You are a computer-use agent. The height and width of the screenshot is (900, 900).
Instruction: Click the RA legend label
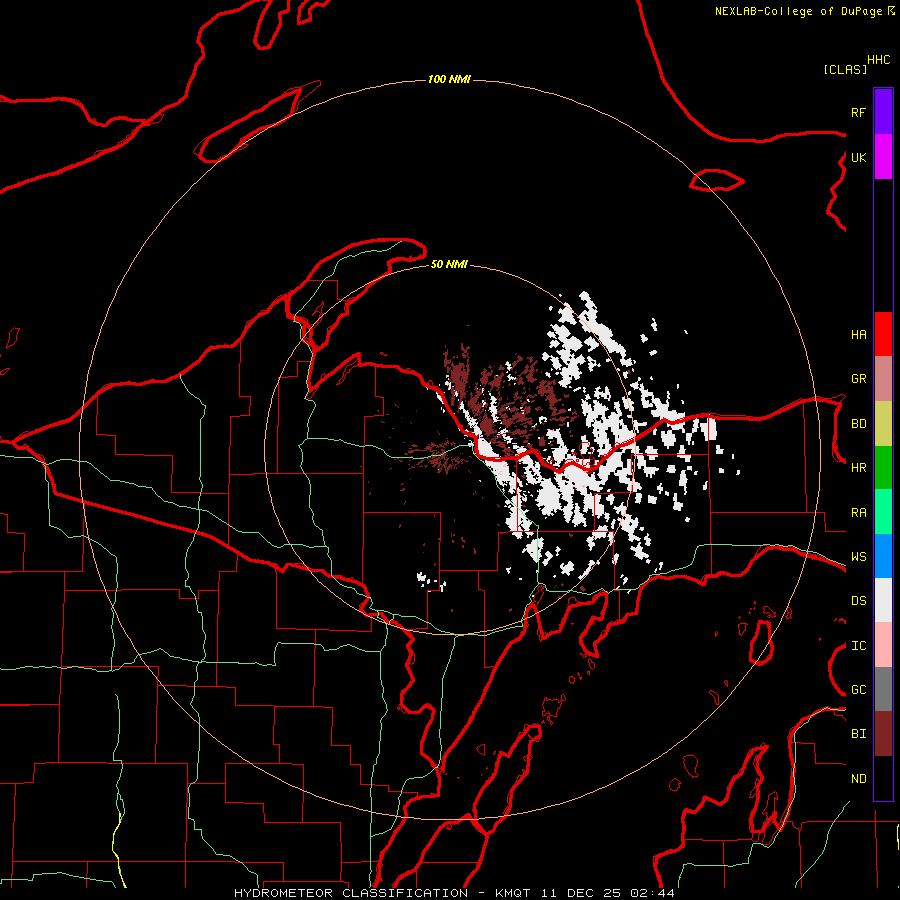(x=858, y=513)
